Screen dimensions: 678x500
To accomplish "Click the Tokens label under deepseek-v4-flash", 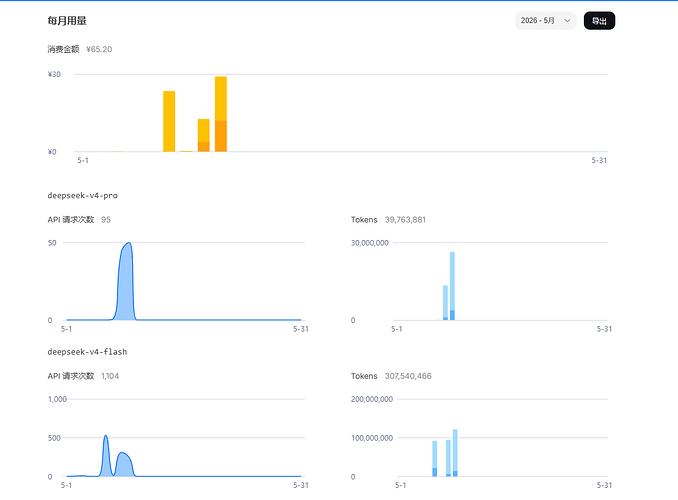I will click(x=364, y=376).
